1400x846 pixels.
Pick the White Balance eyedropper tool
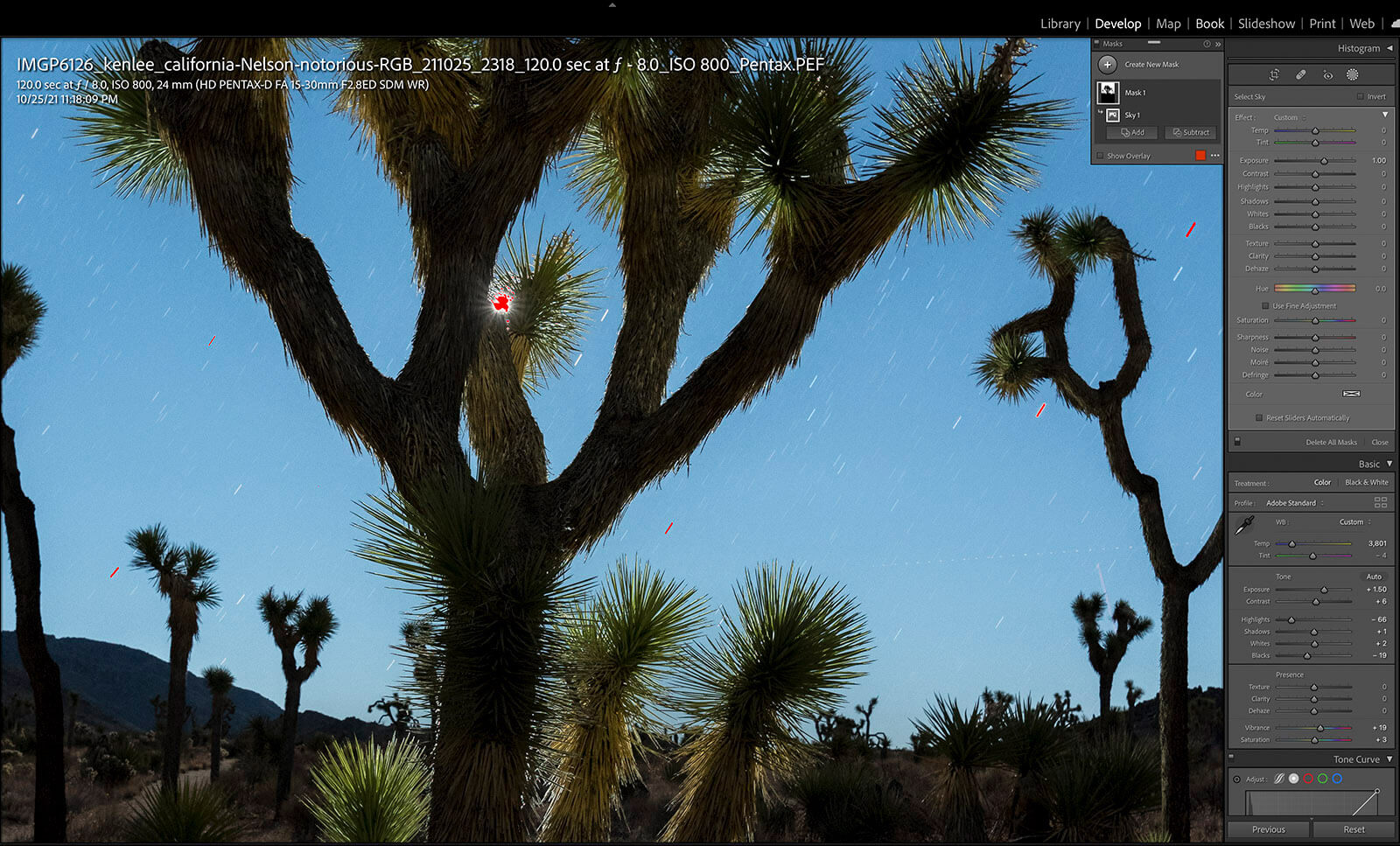click(1243, 525)
